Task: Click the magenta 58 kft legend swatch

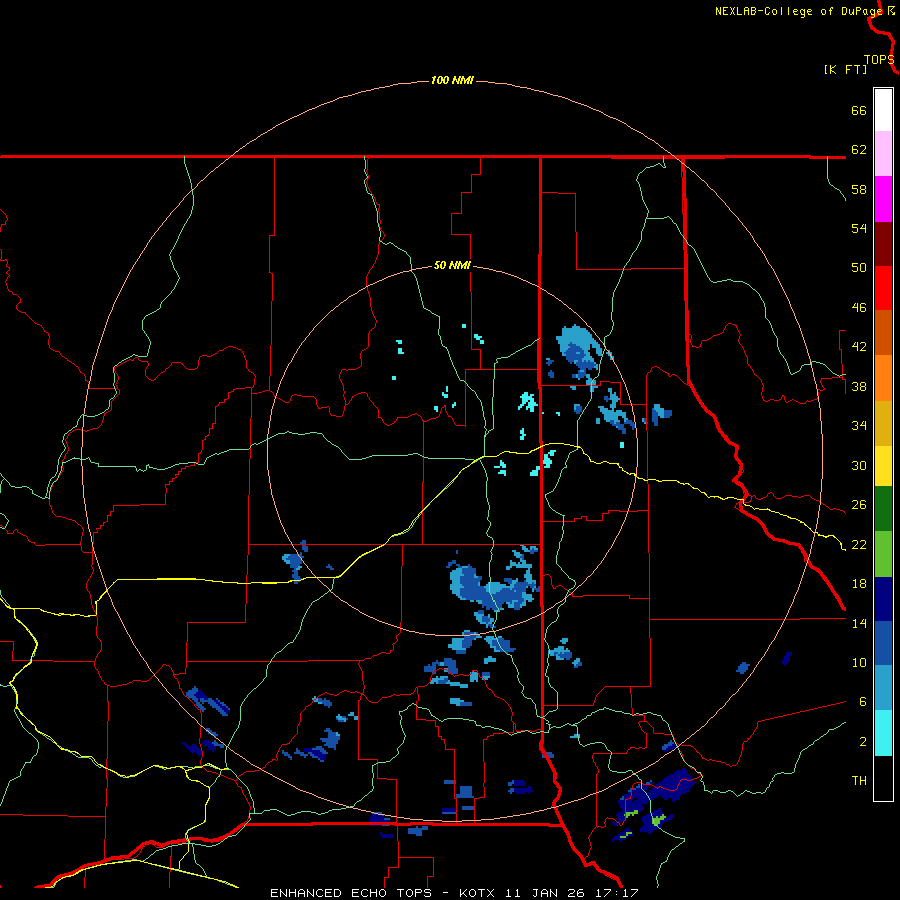Action: pyautogui.click(x=883, y=199)
